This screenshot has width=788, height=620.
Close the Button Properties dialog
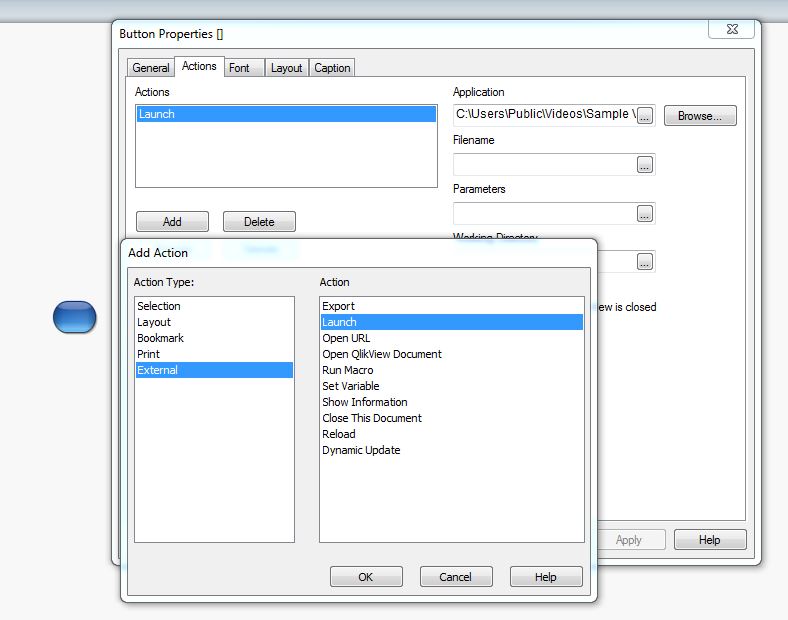click(x=732, y=29)
